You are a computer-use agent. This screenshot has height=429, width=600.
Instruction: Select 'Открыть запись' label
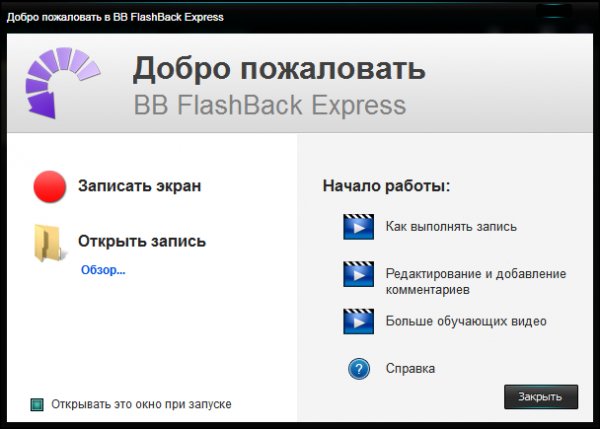(x=142, y=241)
